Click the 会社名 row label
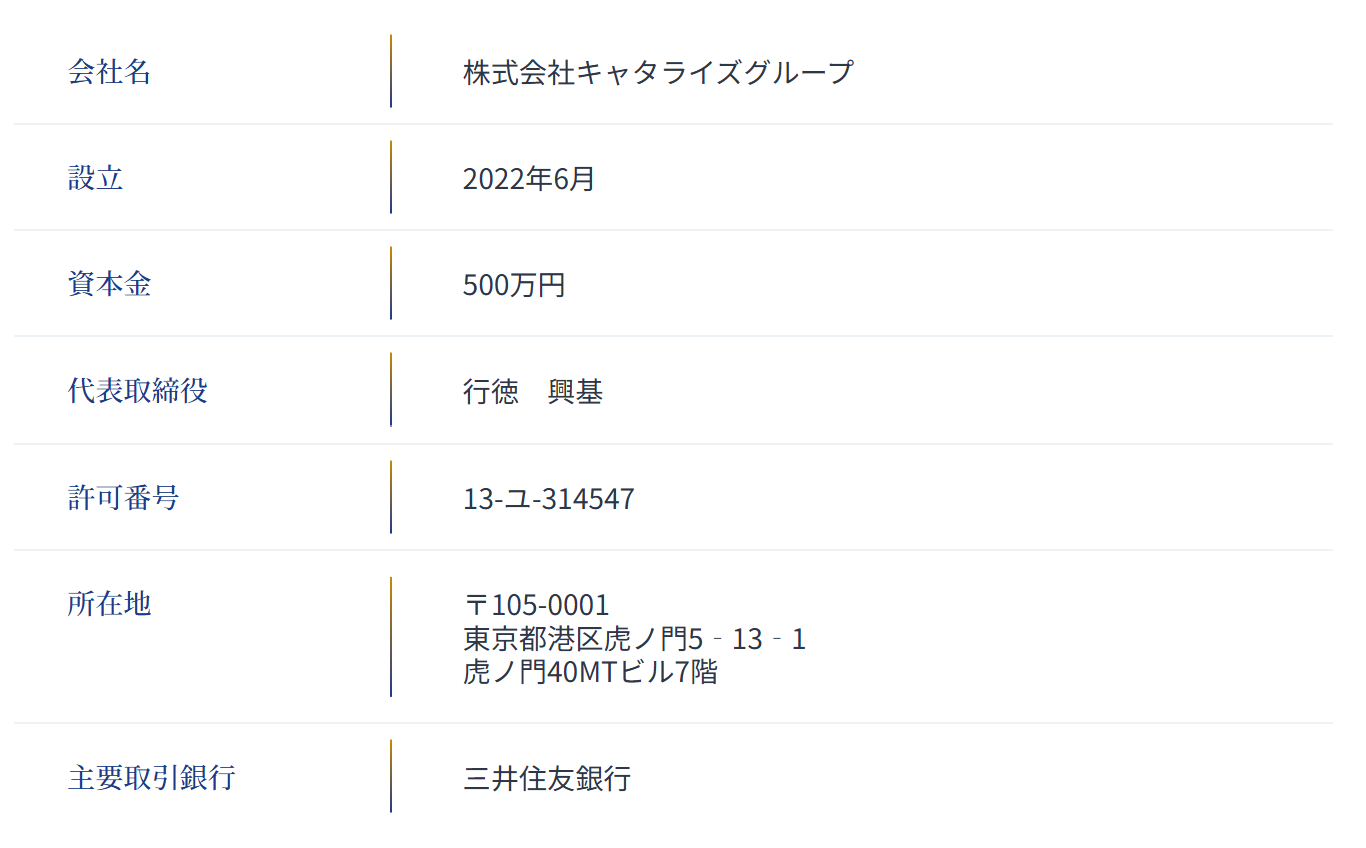1366x848 pixels. click(x=109, y=72)
